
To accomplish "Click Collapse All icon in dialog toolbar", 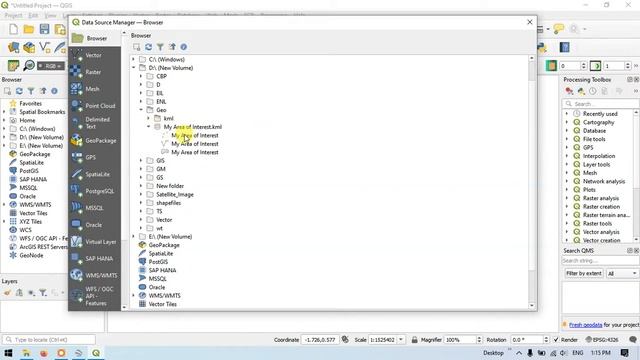I will coord(172,47).
